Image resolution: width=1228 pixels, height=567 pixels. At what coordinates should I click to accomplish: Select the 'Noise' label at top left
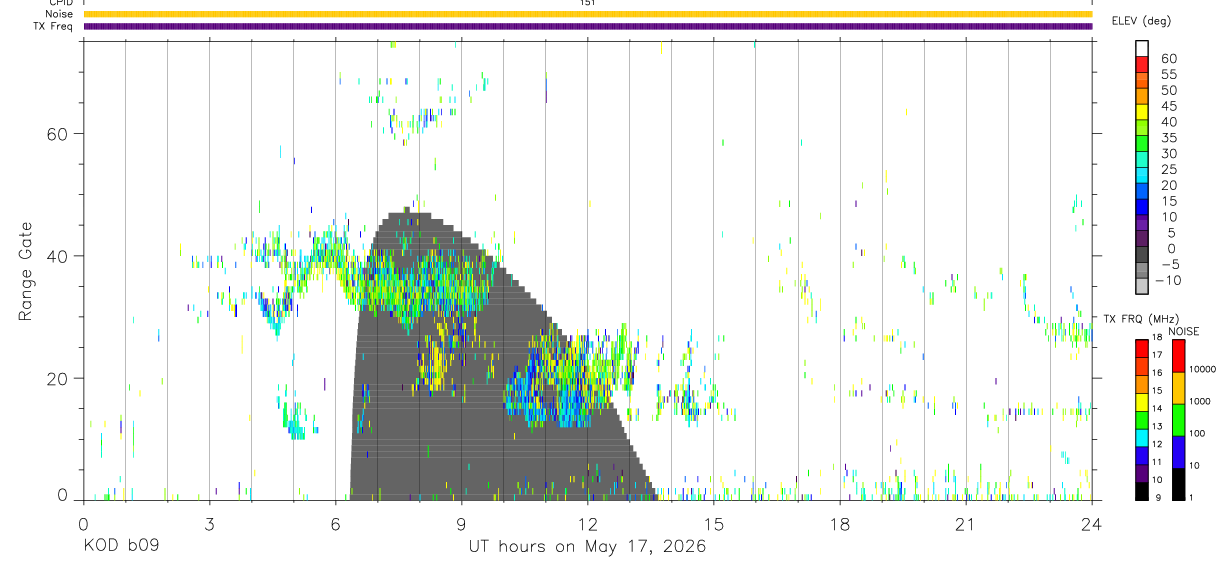(x=60, y=14)
